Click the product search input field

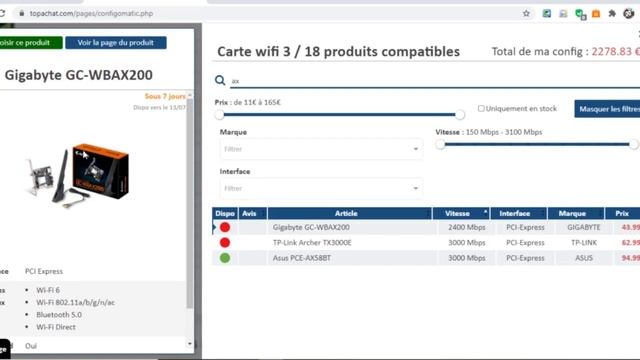click(x=435, y=81)
